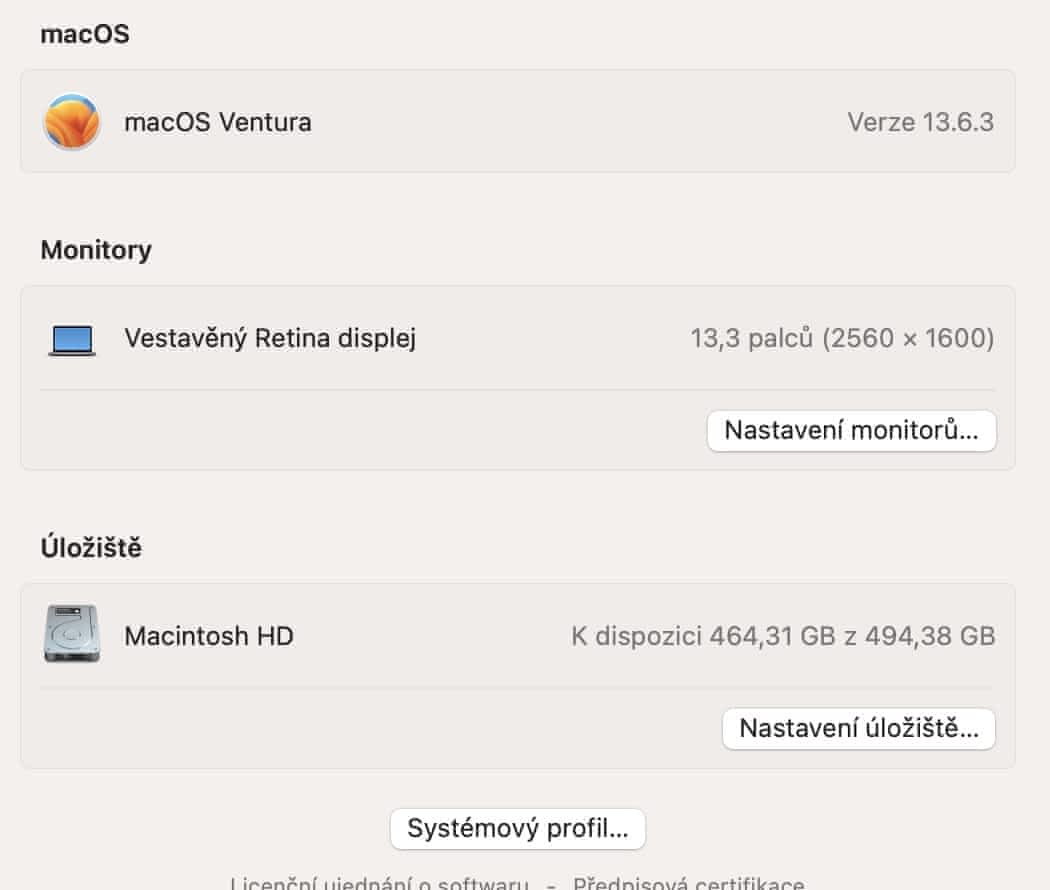Click the macOS Ventura logo icon
Image resolution: width=1050 pixels, height=890 pixels.
71,122
